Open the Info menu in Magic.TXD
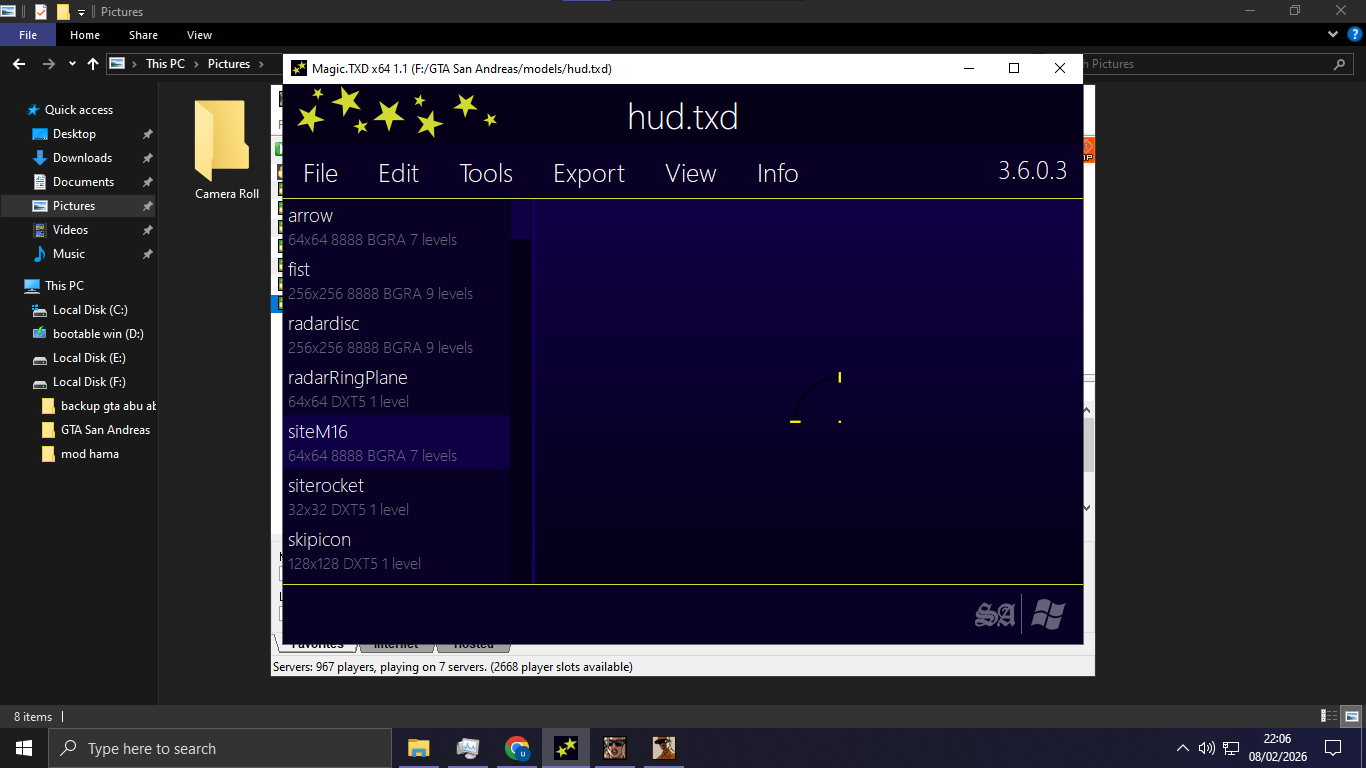 point(777,173)
